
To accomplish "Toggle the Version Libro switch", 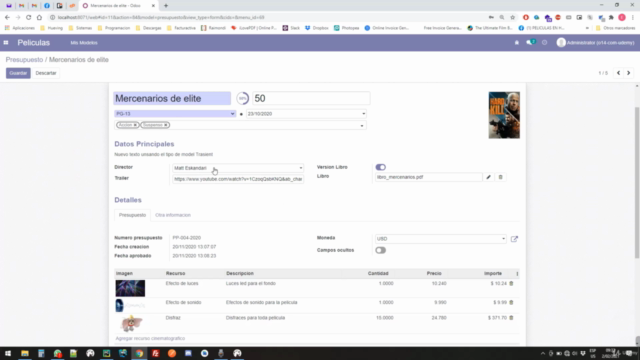I will tap(380, 167).
